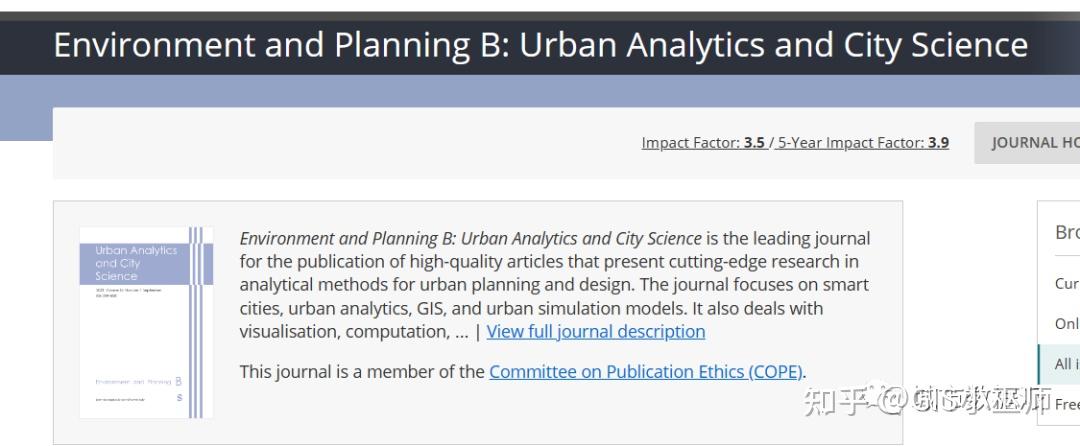The width and height of the screenshot is (1080, 446).
Task: Visit Committee on Publication Ethics (COPE) link
Action: [x=645, y=371]
